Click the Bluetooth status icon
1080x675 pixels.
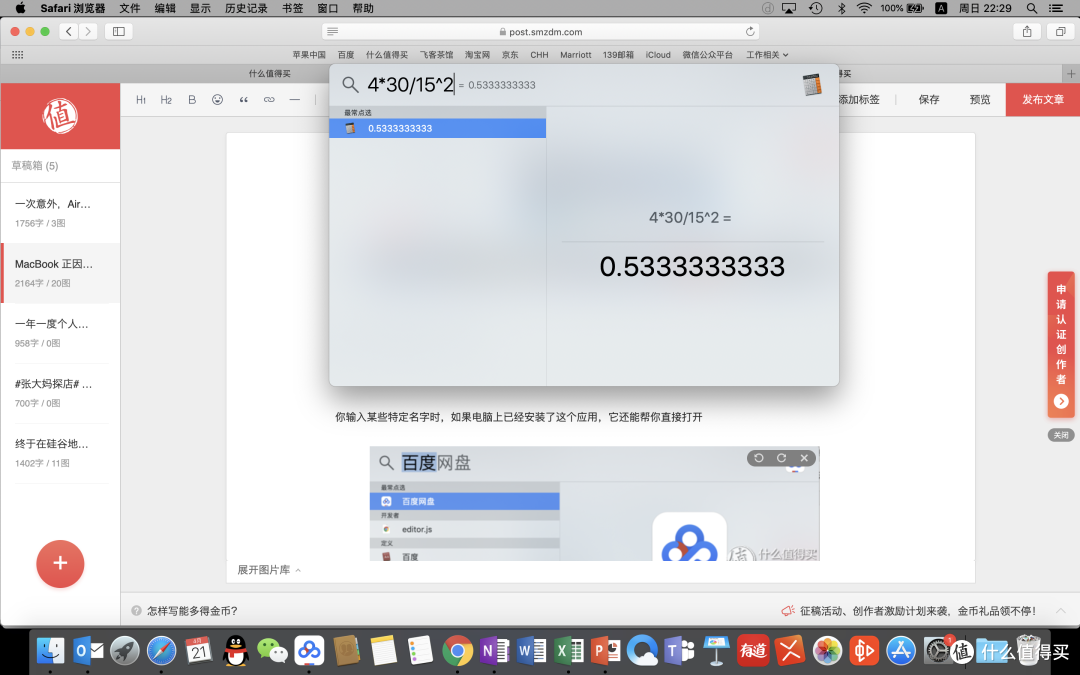[x=841, y=8]
